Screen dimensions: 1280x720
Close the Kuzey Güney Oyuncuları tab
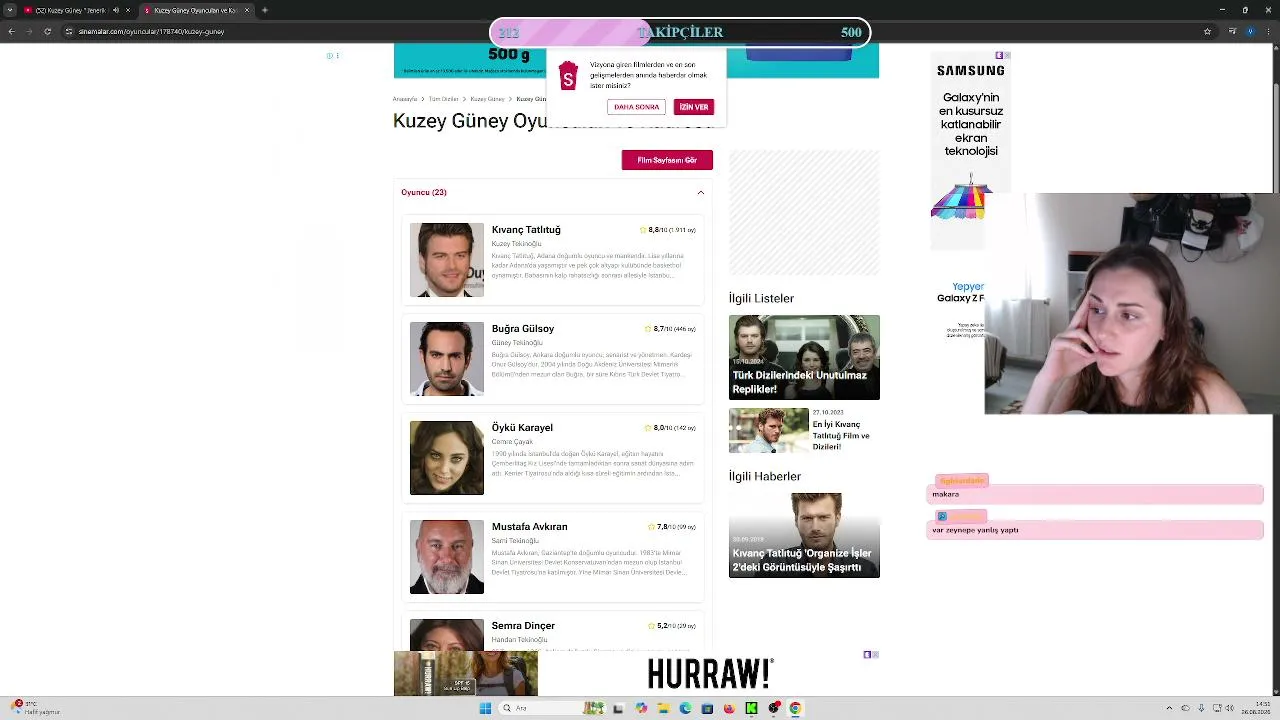(247, 10)
